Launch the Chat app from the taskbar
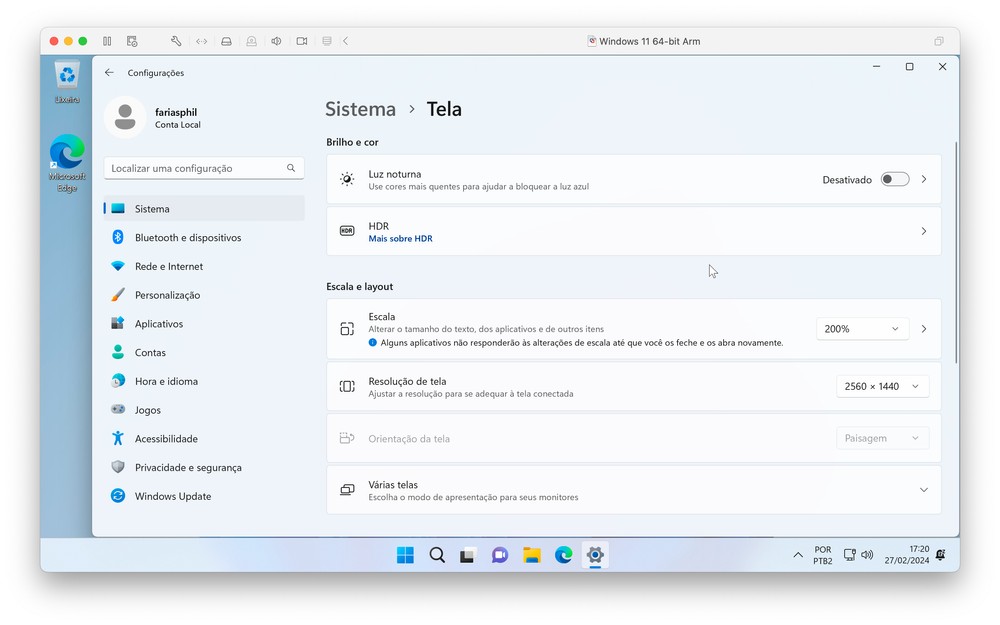Viewport: 1000px width, 625px height. (x=500, y=555)
